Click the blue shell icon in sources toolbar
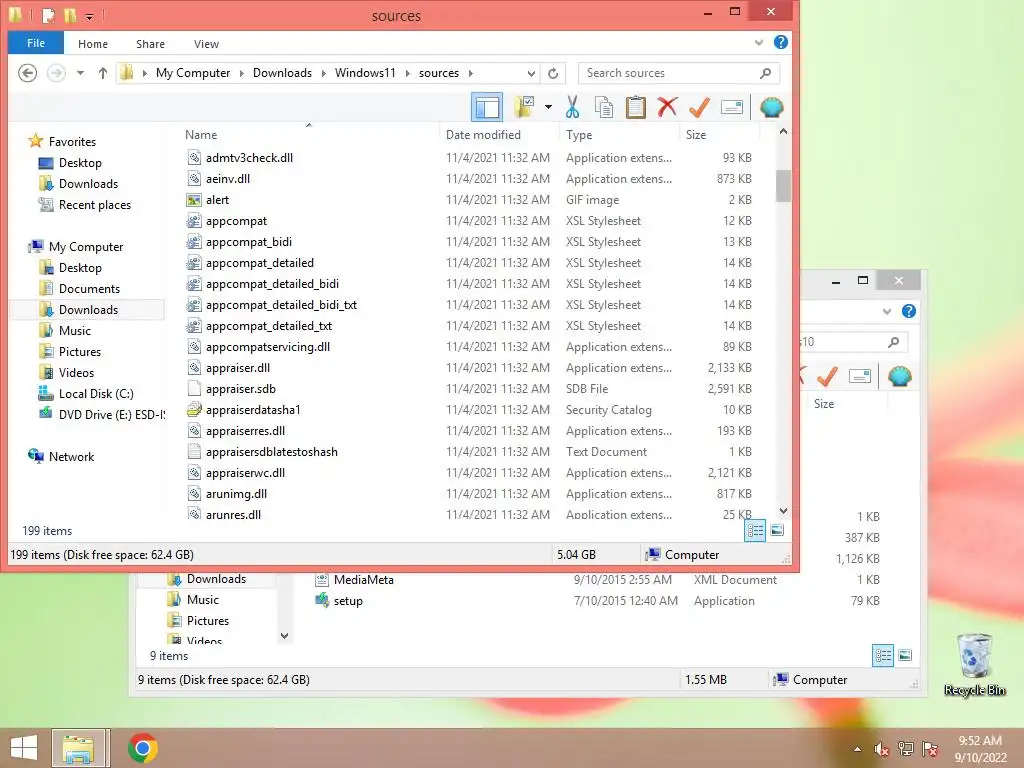 click(x=771, y=107)
